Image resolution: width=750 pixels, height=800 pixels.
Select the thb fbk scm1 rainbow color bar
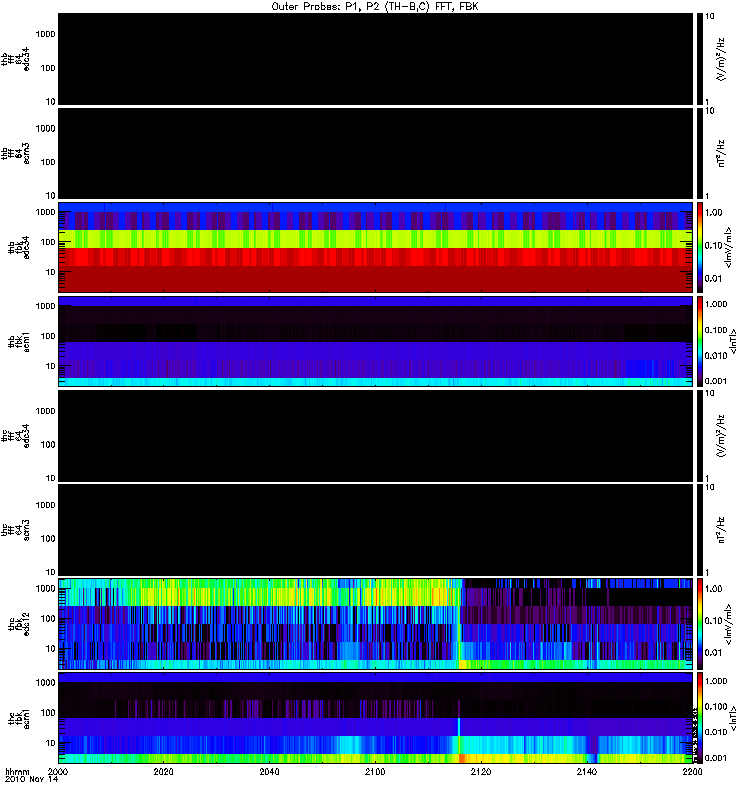pos(699,341)
